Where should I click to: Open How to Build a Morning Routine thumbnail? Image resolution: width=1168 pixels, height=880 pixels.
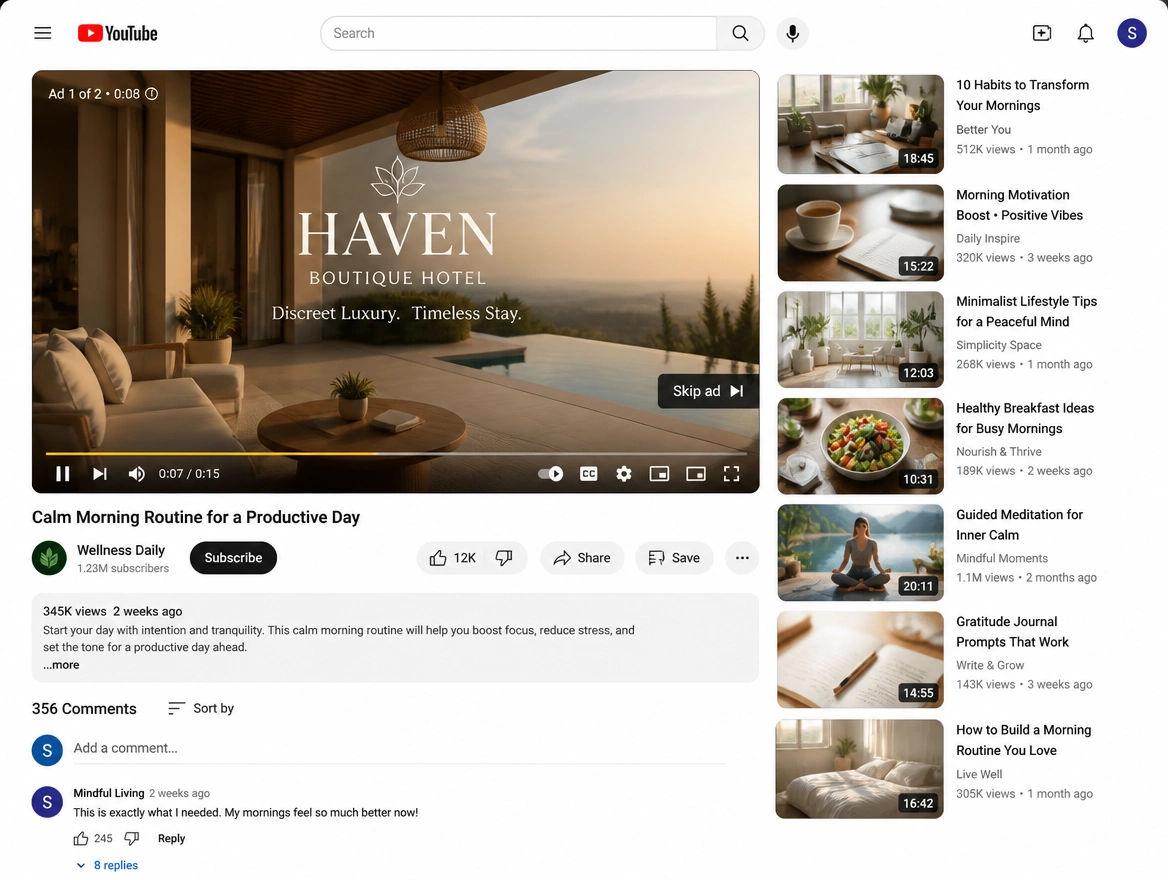[860, 768]
